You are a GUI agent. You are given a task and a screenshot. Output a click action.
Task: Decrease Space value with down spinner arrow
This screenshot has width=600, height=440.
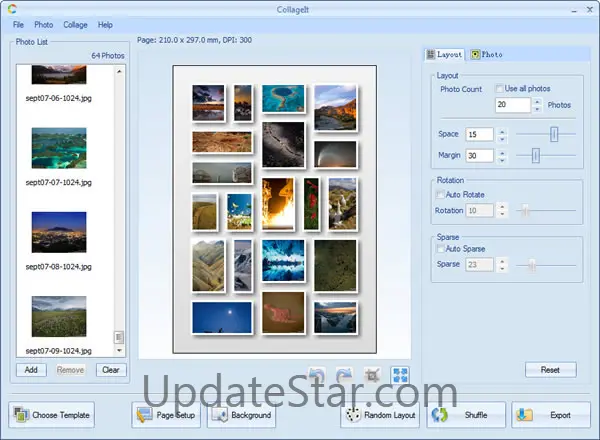(x=502, y=138)
